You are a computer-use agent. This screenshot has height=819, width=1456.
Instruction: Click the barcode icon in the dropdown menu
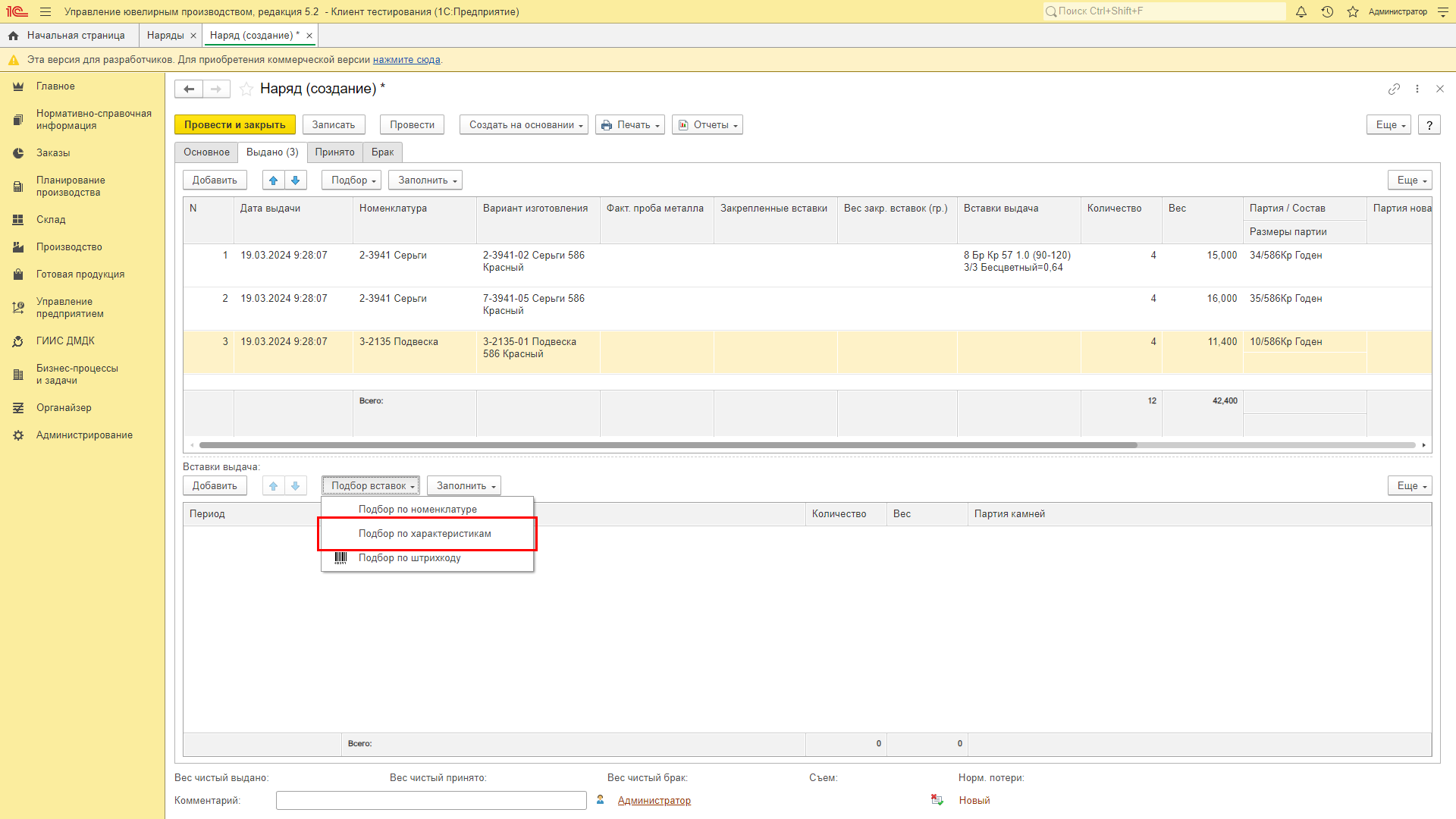340,558
